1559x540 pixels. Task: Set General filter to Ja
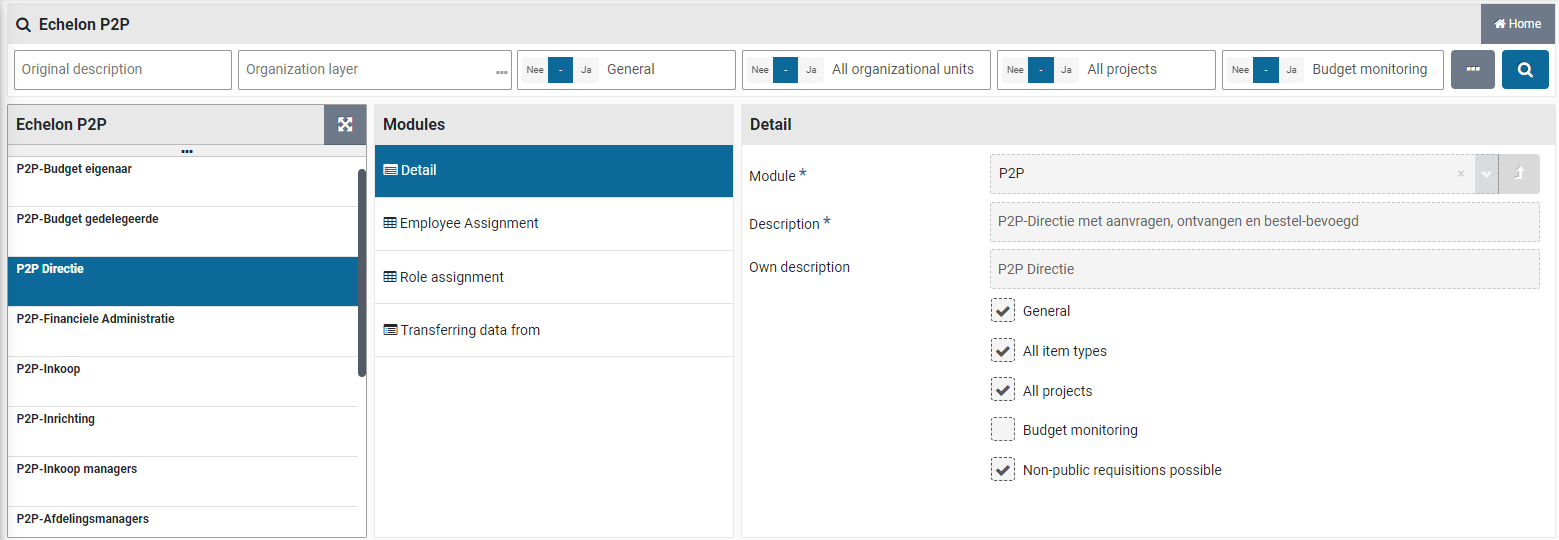click(x=586, y=70)
